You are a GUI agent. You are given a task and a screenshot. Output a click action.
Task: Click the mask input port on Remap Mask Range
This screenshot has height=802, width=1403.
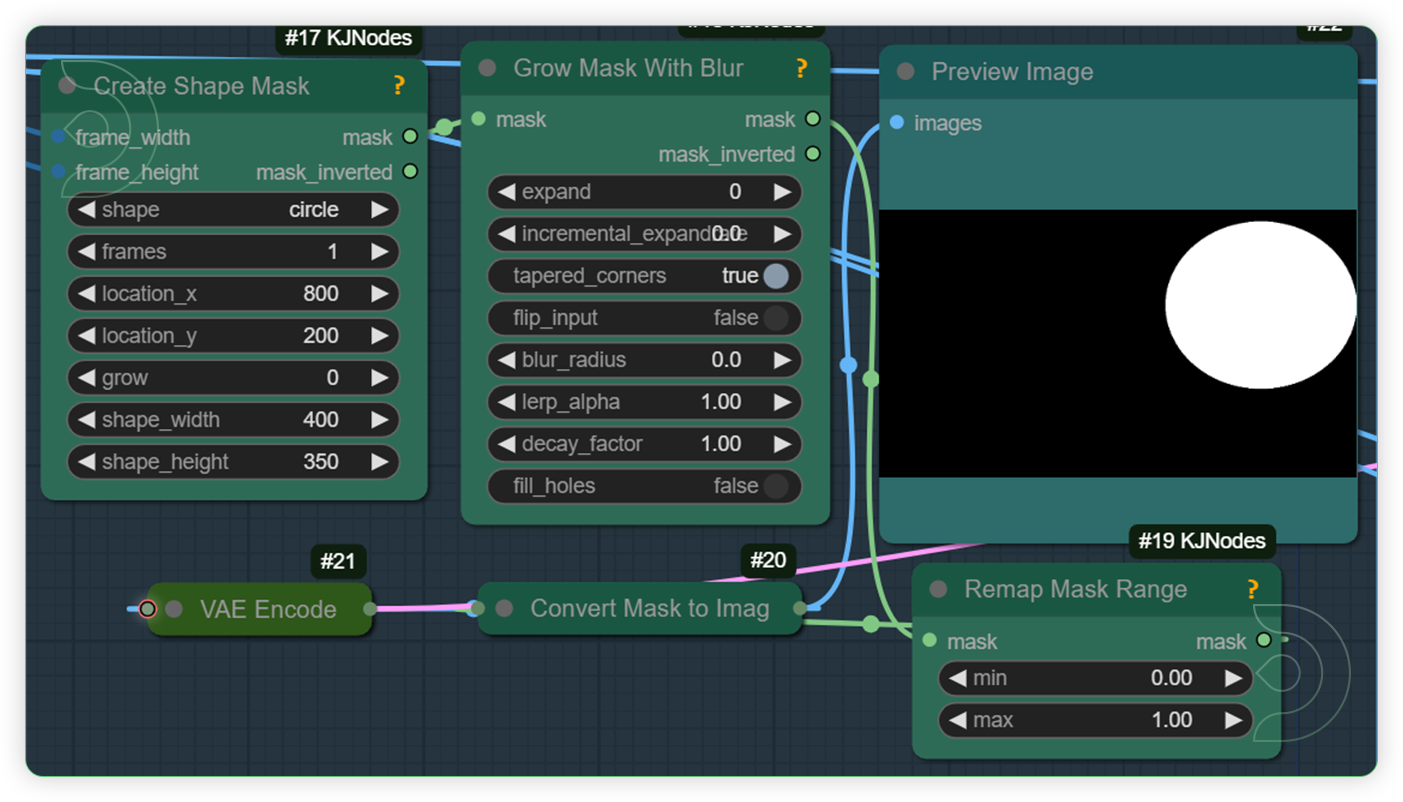coord(930,641)
